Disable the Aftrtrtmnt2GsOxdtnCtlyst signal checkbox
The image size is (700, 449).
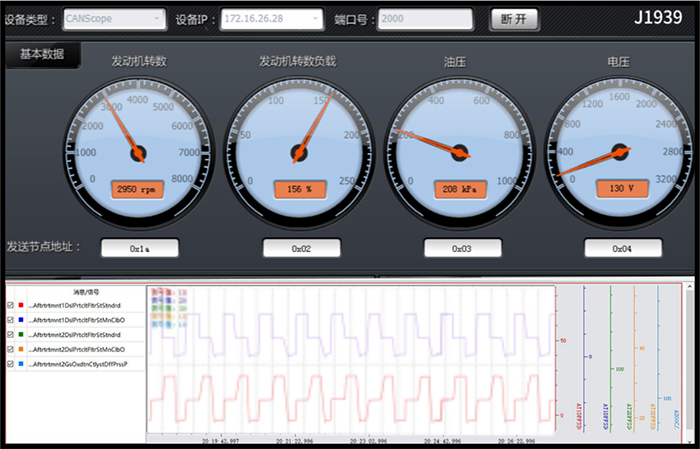[10, 363]
